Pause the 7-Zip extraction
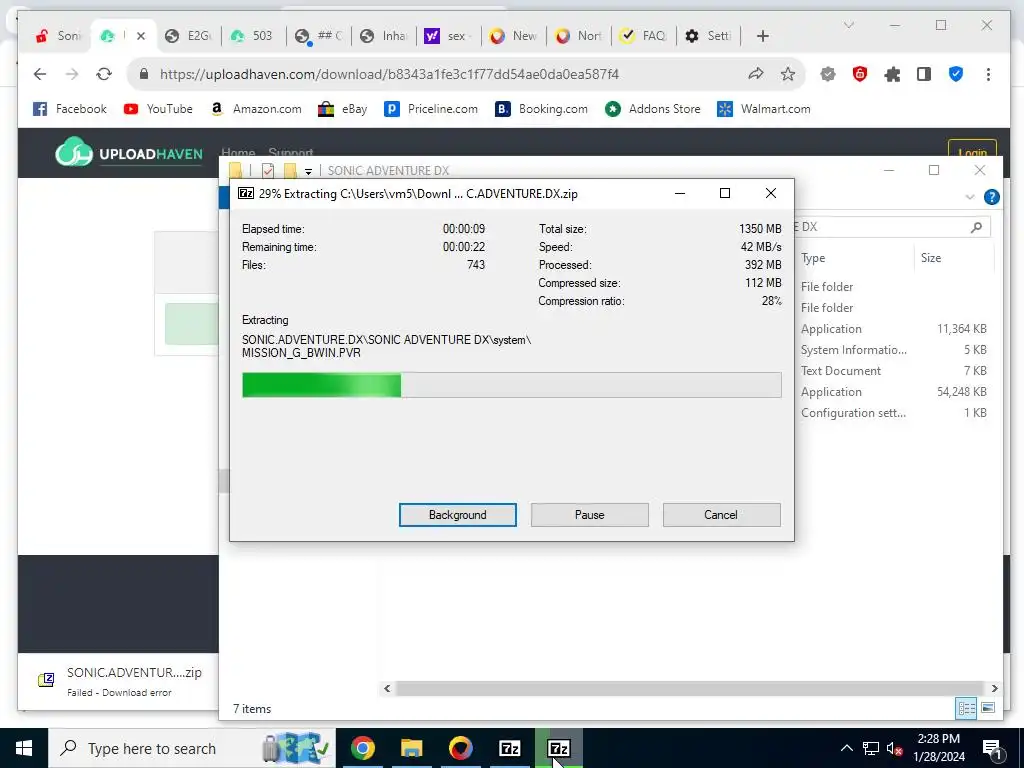Viewport: 1024px width, 768px height. pyautogui.click(x=589, y=515)
